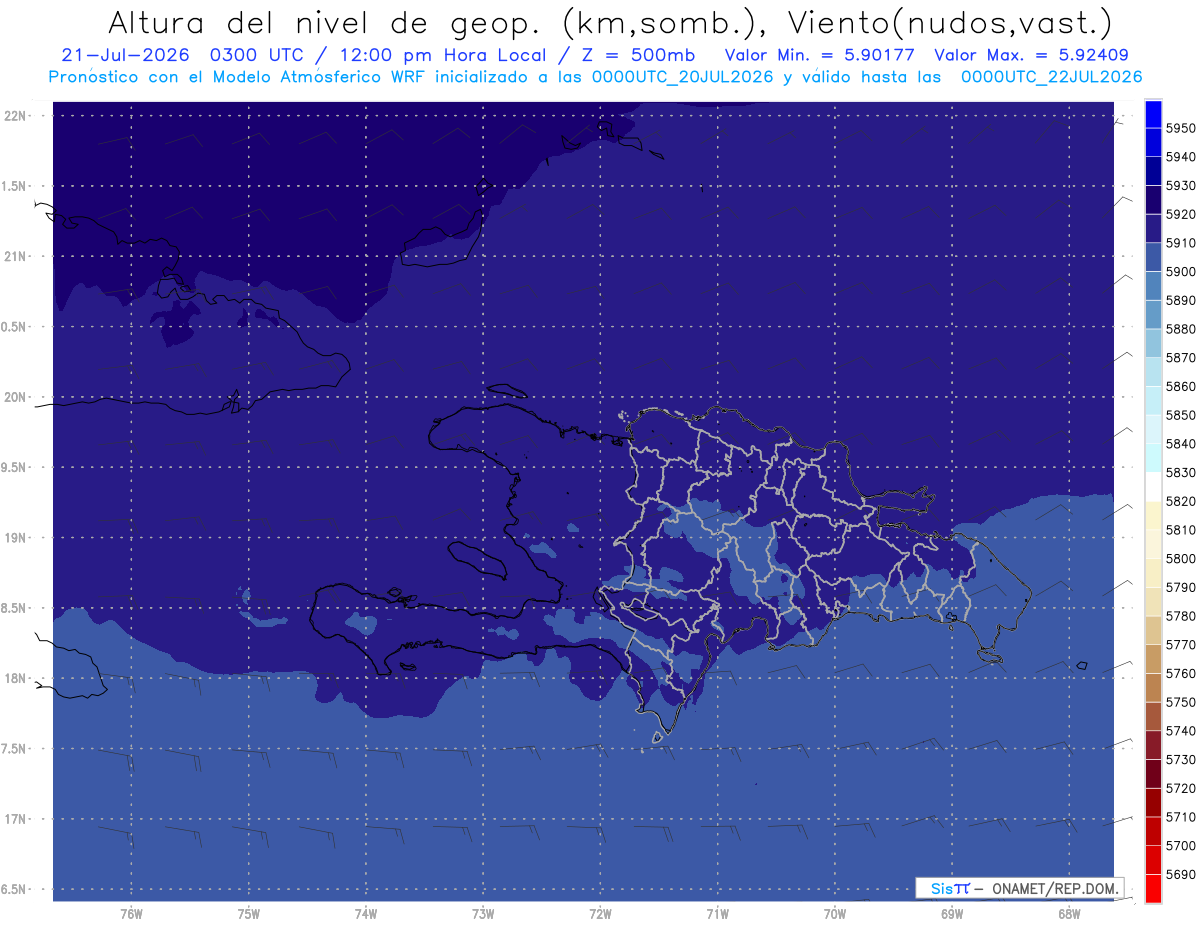Screen dimensions: 1200x927
Task: Click the 5720 legend value
Action: (x=1180, y=788)
